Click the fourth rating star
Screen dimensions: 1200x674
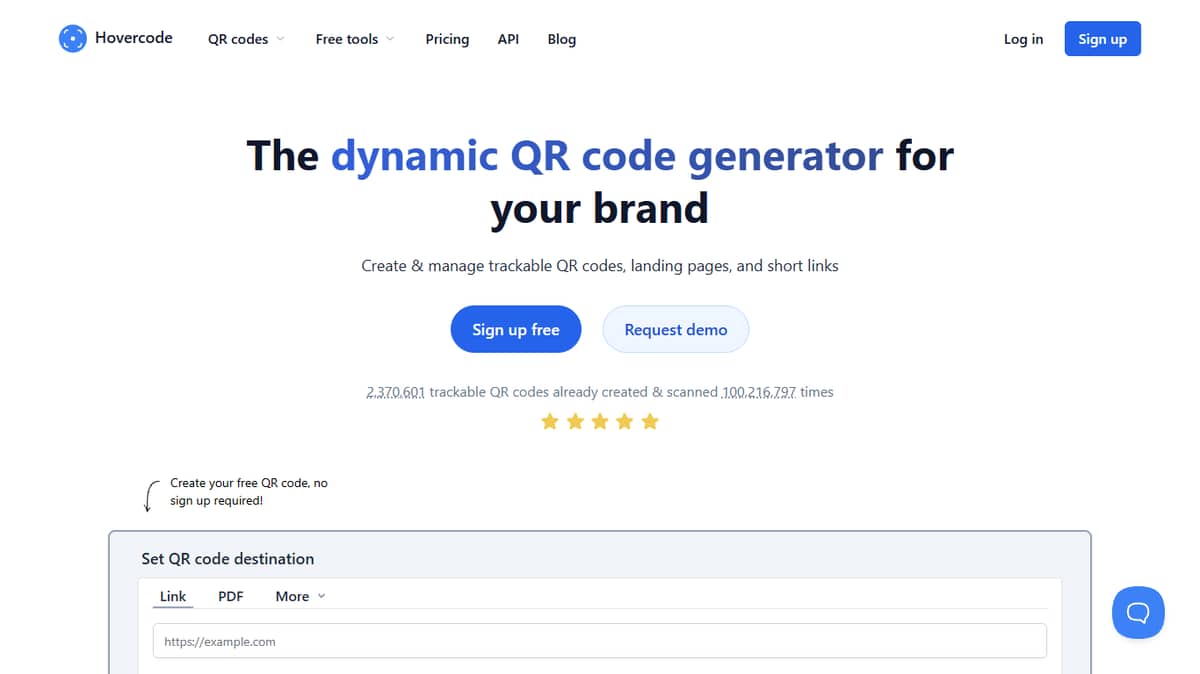coord(625,421)
